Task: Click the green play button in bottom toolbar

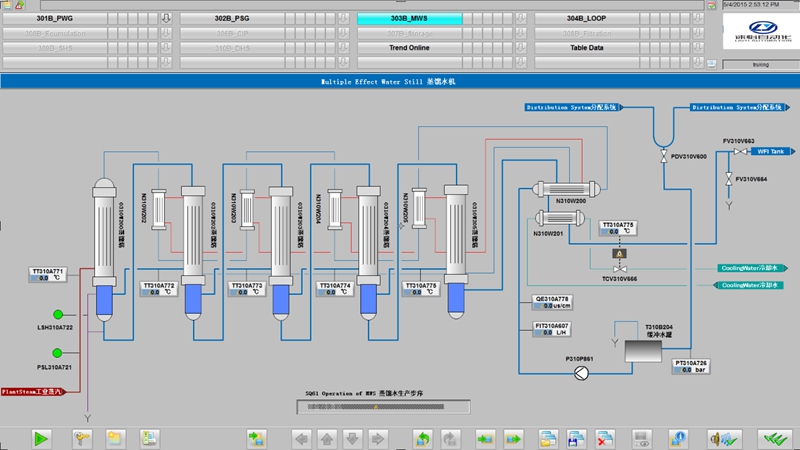Action: coord(42,438)
